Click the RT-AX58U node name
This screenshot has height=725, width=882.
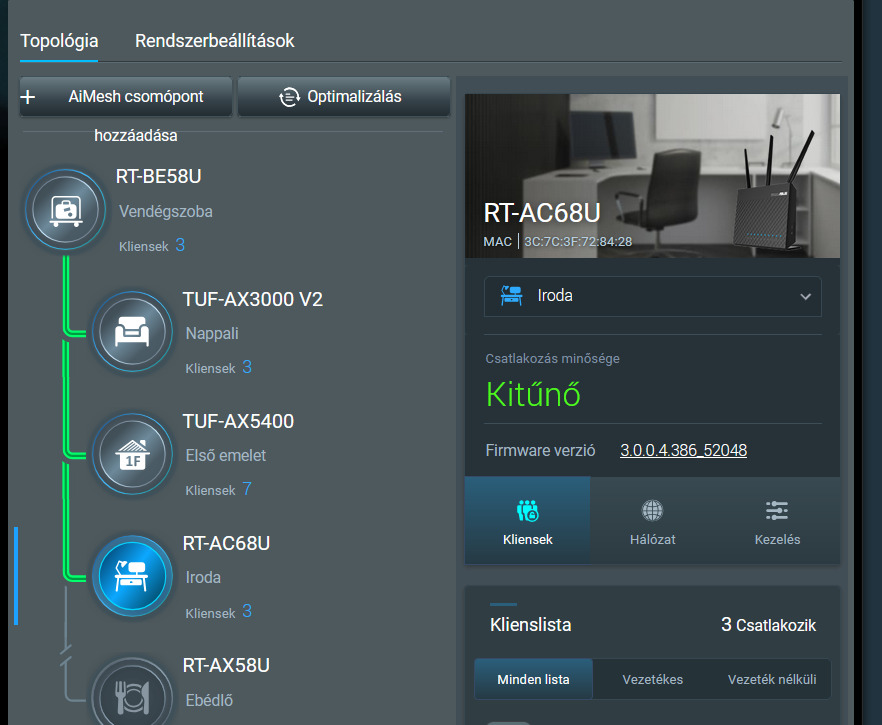click(226, 665)
